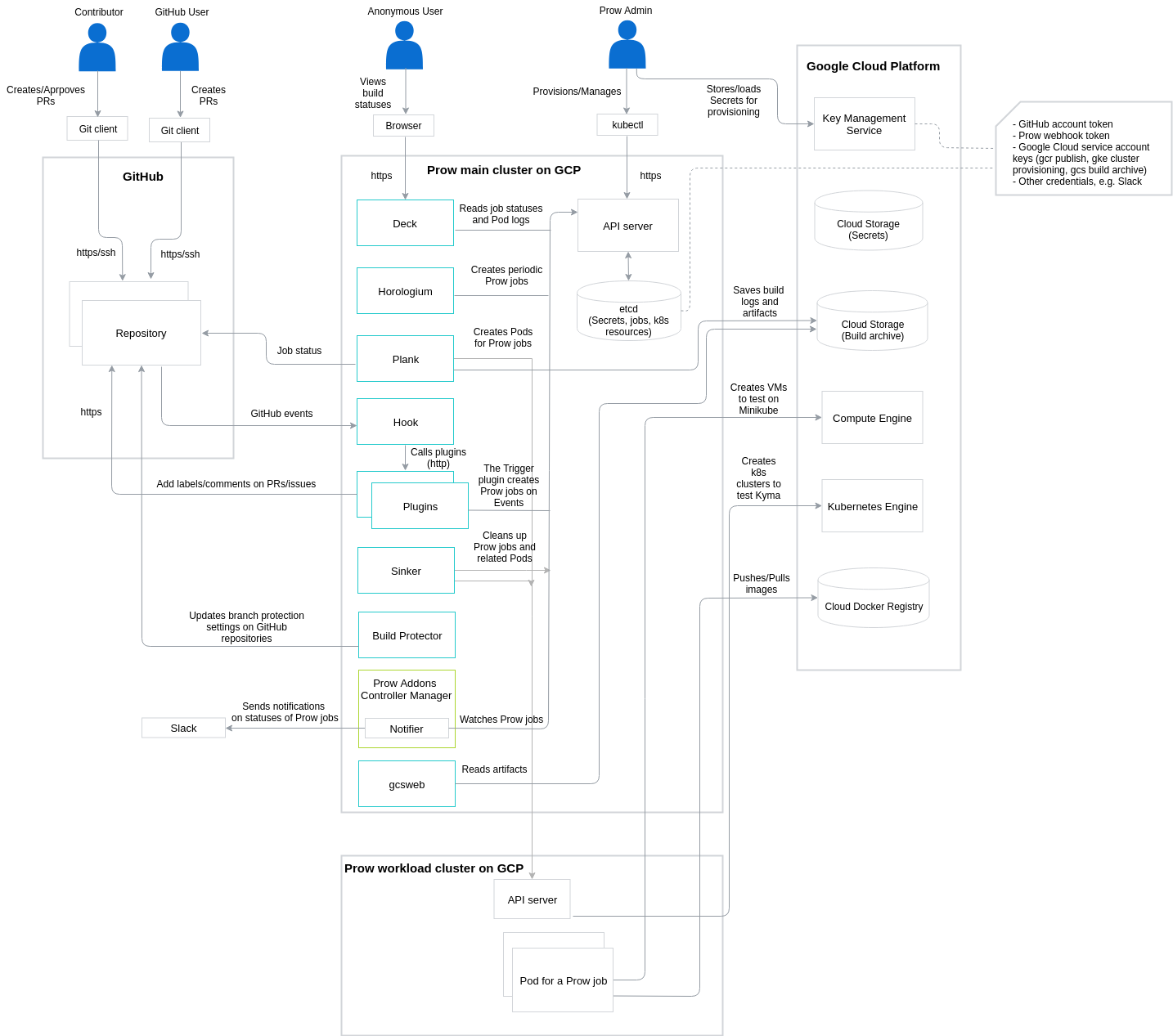Viewport: 1173px width, 1036px height.
Task: Expand the Prow workload cluster on GCP section
Action: click(x=434, y=868)
